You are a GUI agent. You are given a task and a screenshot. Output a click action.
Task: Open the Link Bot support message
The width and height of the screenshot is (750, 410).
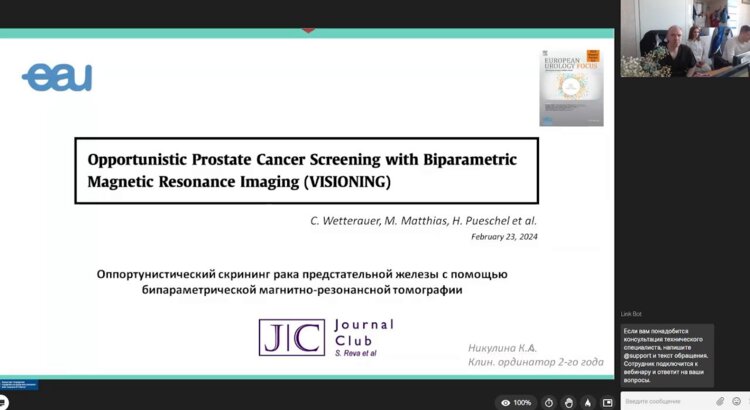[667, 355]
